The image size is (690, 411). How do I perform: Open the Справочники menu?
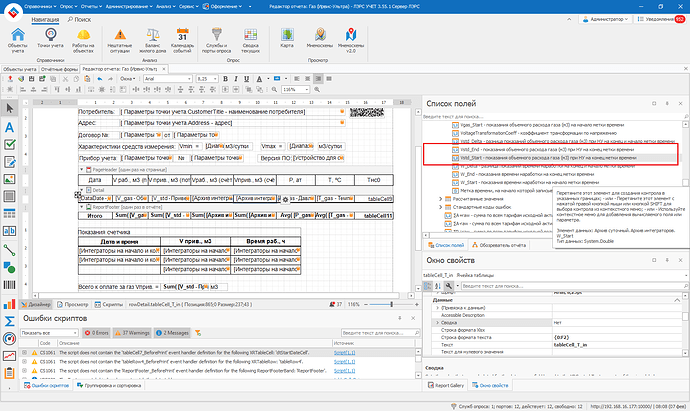click(x=40, y=6)
